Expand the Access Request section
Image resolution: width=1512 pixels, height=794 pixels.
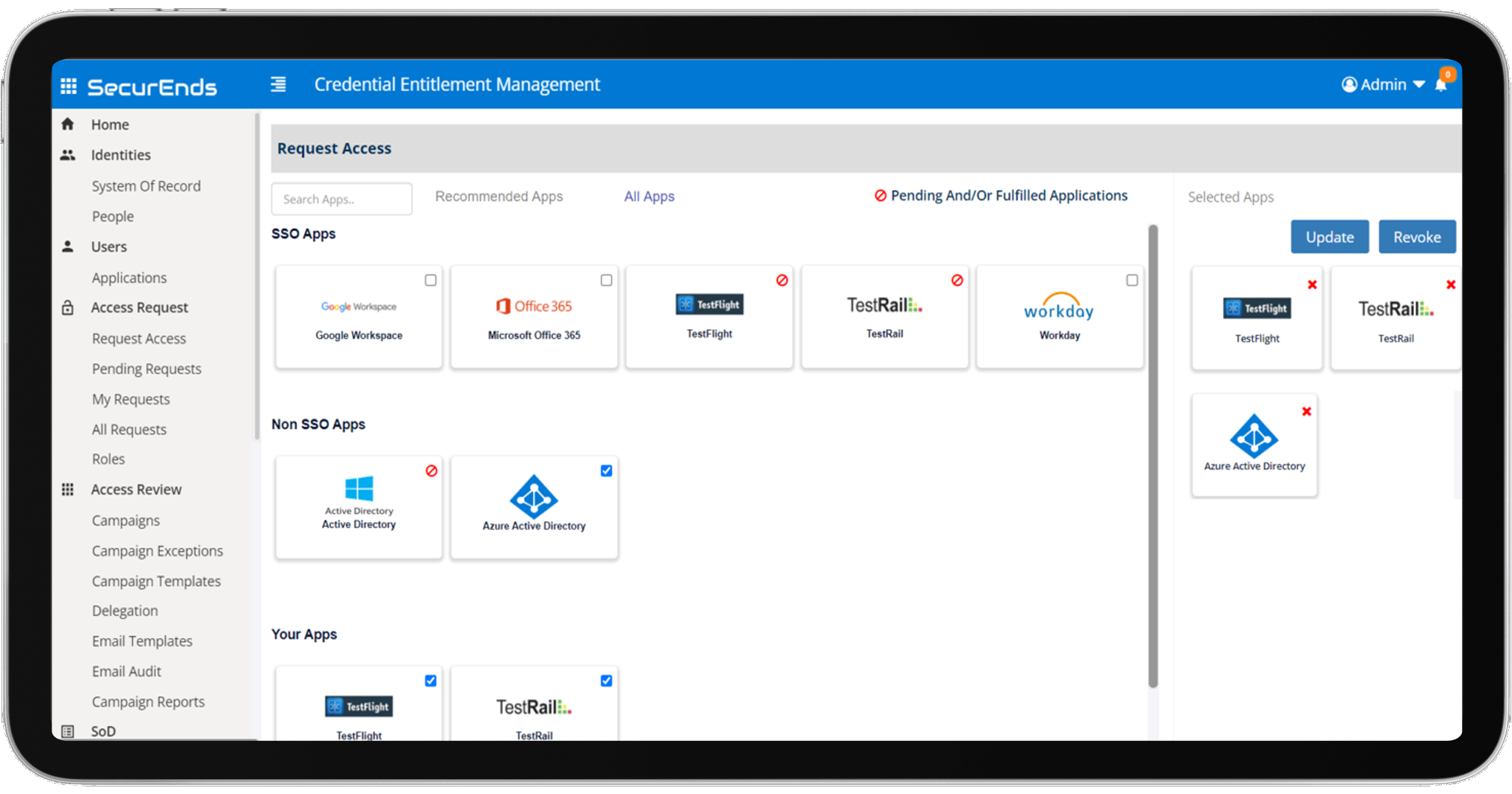(140, 307)
